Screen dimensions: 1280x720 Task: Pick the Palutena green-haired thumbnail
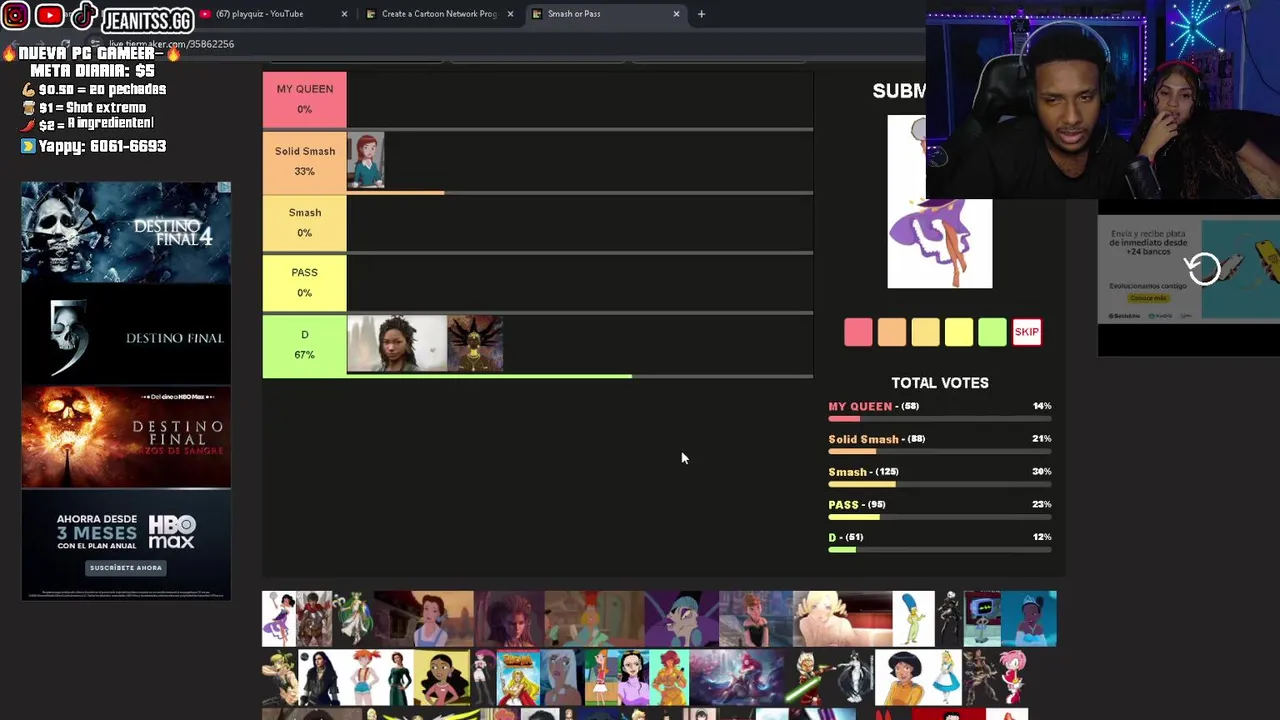point(353,618)
